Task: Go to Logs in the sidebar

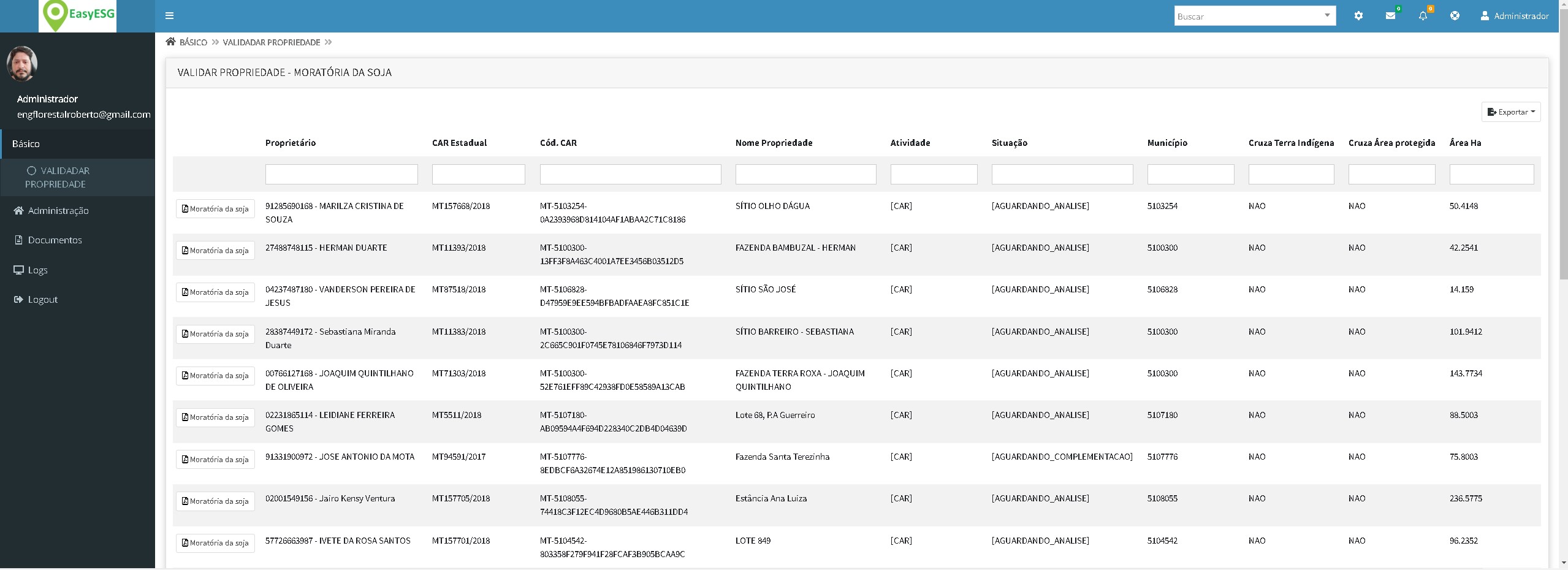Action: [37, 270]
